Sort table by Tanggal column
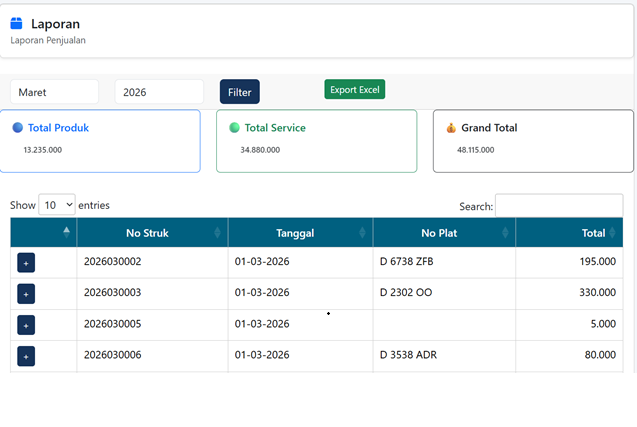The width and height of the screenshot is (637, 427). (x=295, y=233)
